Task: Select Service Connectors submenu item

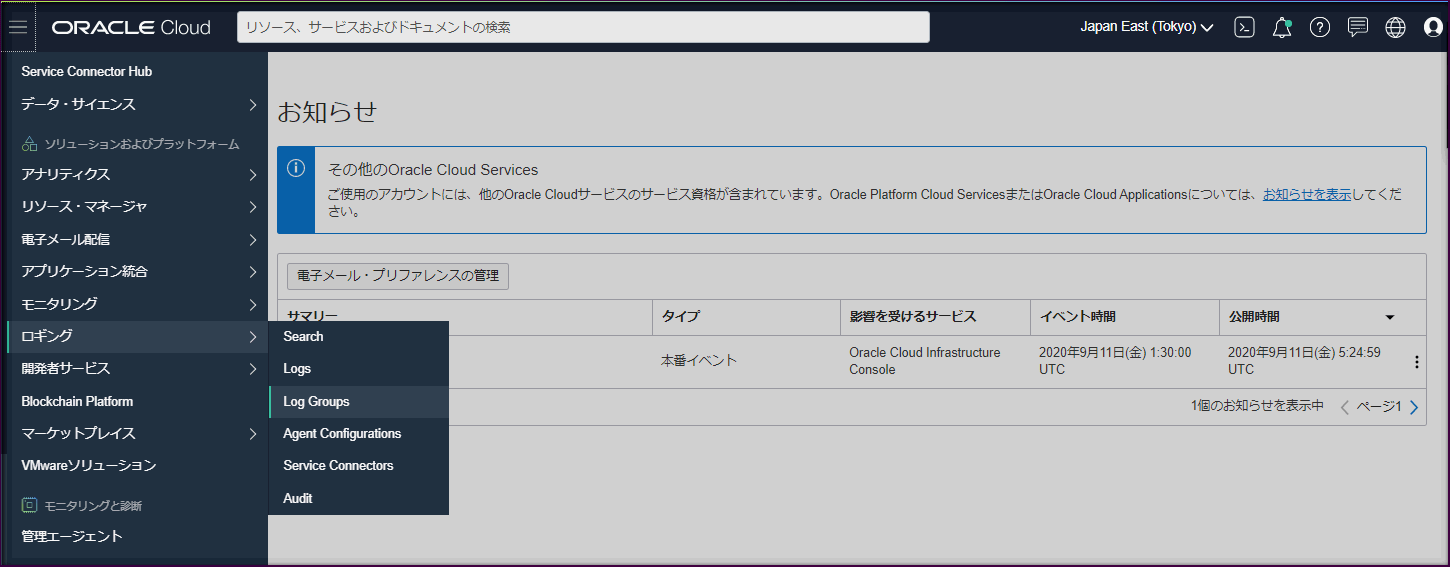Action: click(358, 466)
